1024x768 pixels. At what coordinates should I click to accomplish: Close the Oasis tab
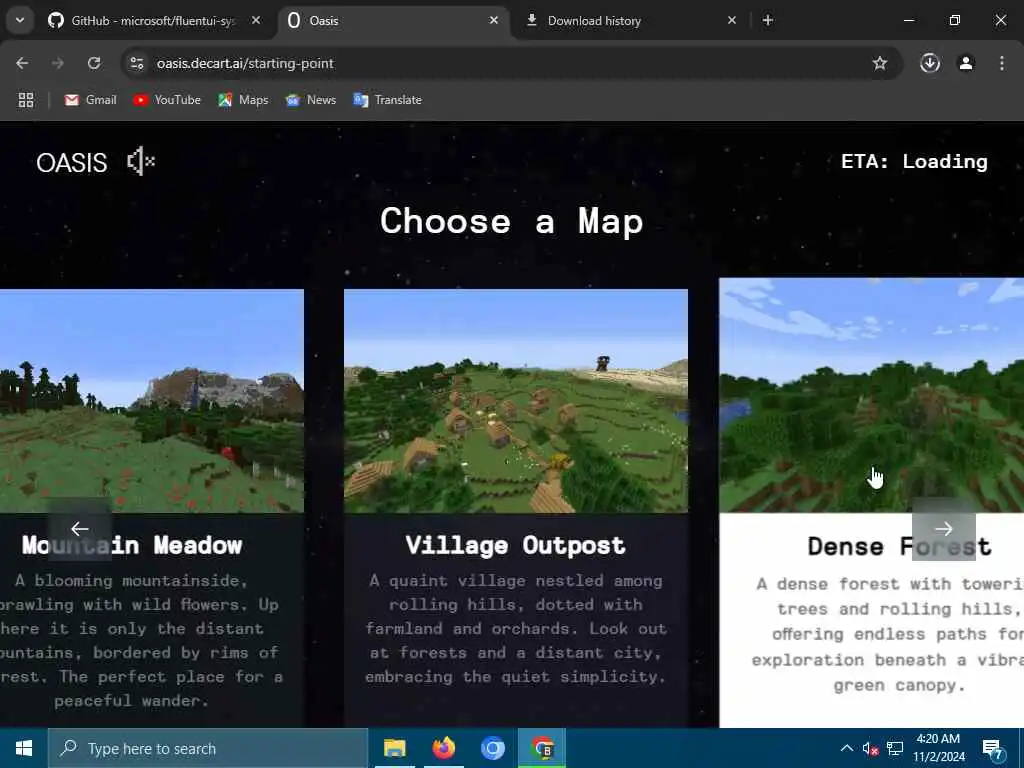[x=494, y=21]
